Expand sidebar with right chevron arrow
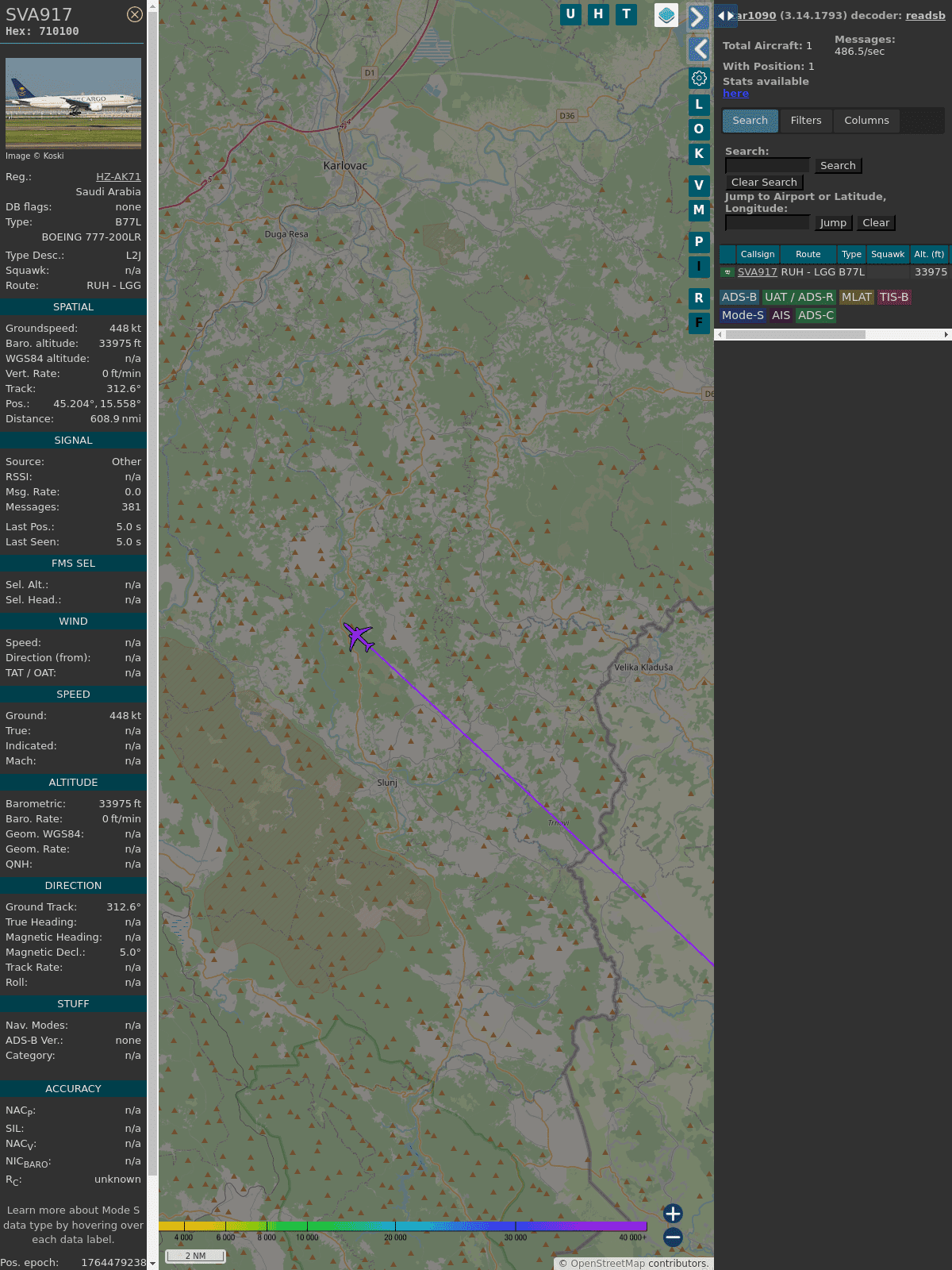This screenshot has width=952, height=1270. pyautogui.click(x=698, y=17)
